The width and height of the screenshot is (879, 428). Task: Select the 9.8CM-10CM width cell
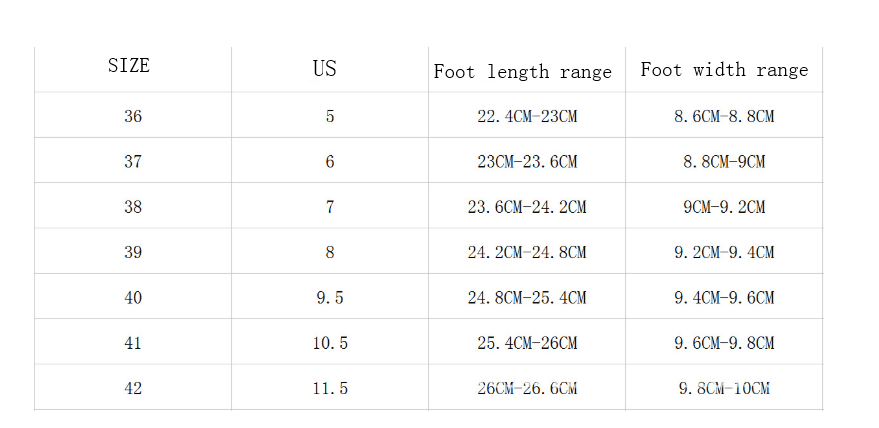(x=724, y=388)
